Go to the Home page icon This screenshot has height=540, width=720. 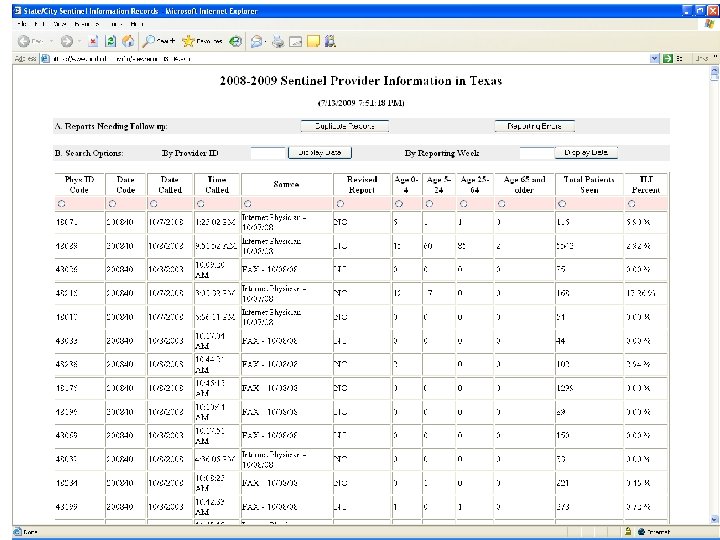(x=128, y=41)
